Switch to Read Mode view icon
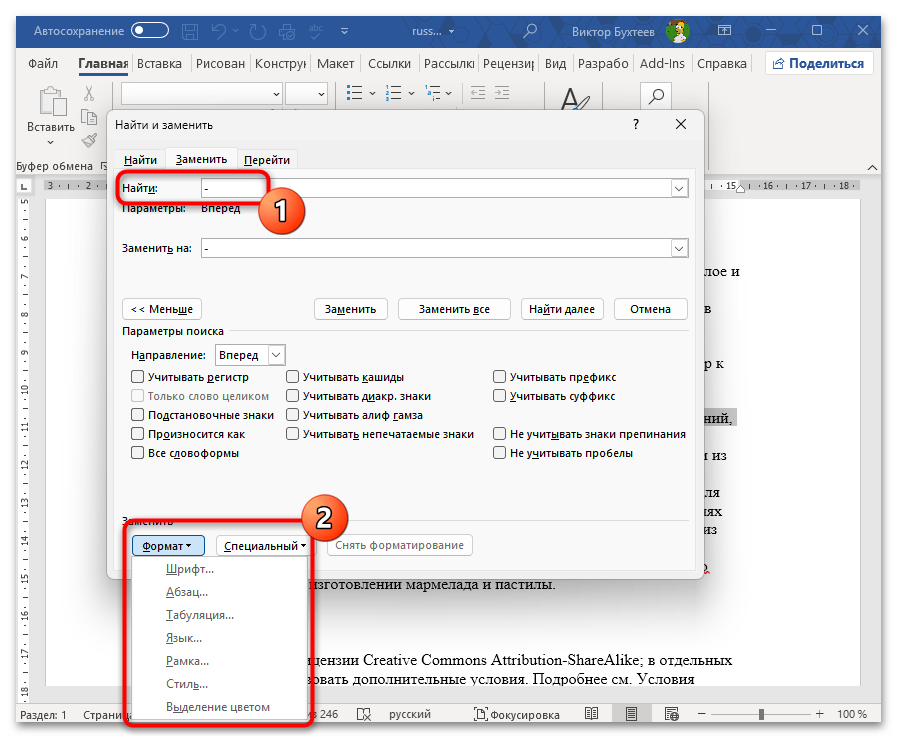The image size is (897, 738). [592, 715]
